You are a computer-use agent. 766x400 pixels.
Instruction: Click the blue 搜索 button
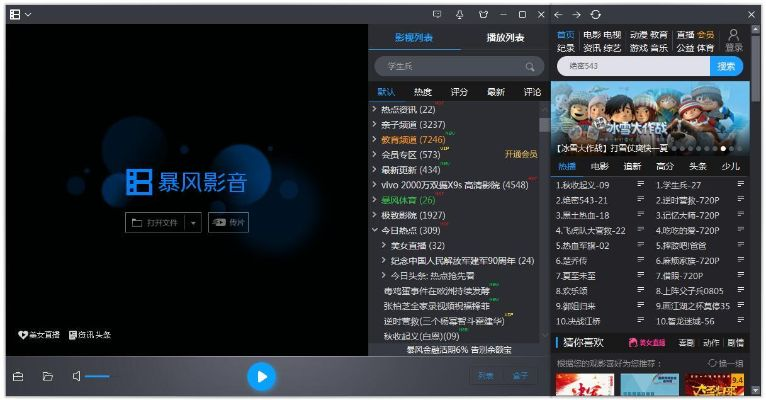(x=726, y=66)
